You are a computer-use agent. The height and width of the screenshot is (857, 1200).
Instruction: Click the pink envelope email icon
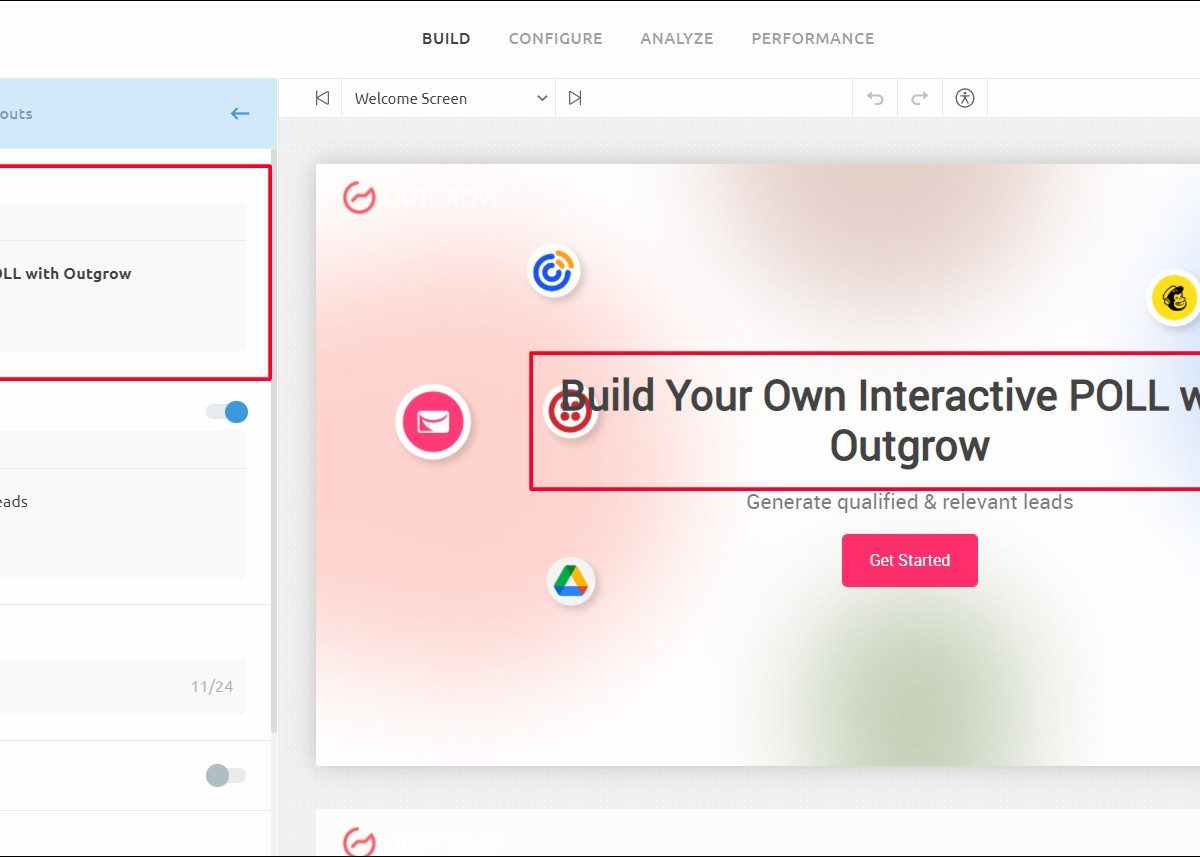point(433,422)
